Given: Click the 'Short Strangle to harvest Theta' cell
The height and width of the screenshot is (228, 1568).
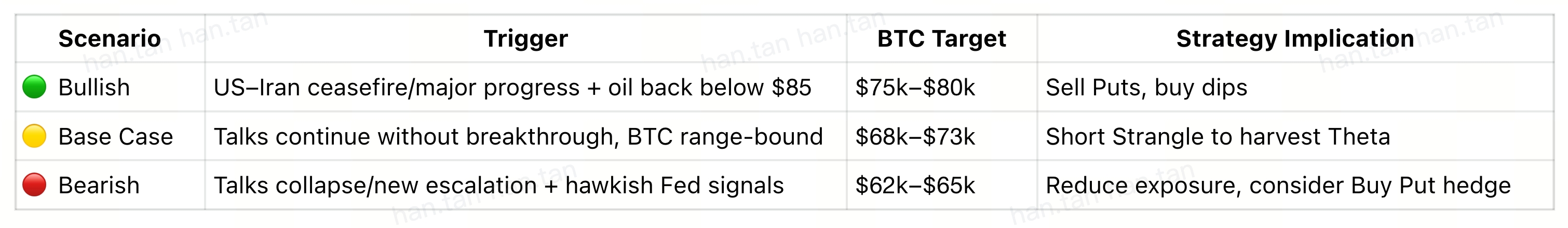Looking at the screenshot, I should (1218, 137).
